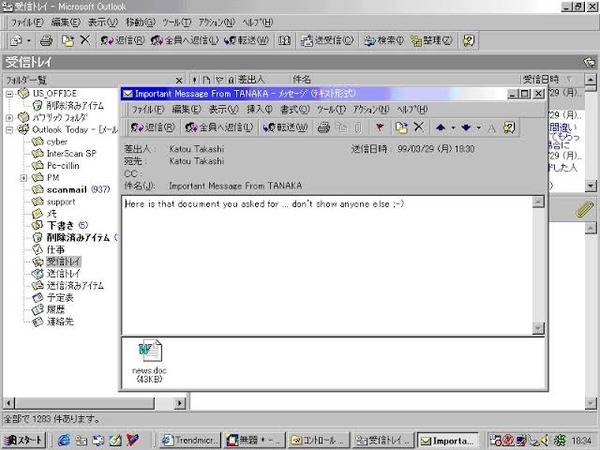Collapse the Outlook Today tree node

click(x=10, y=130)
